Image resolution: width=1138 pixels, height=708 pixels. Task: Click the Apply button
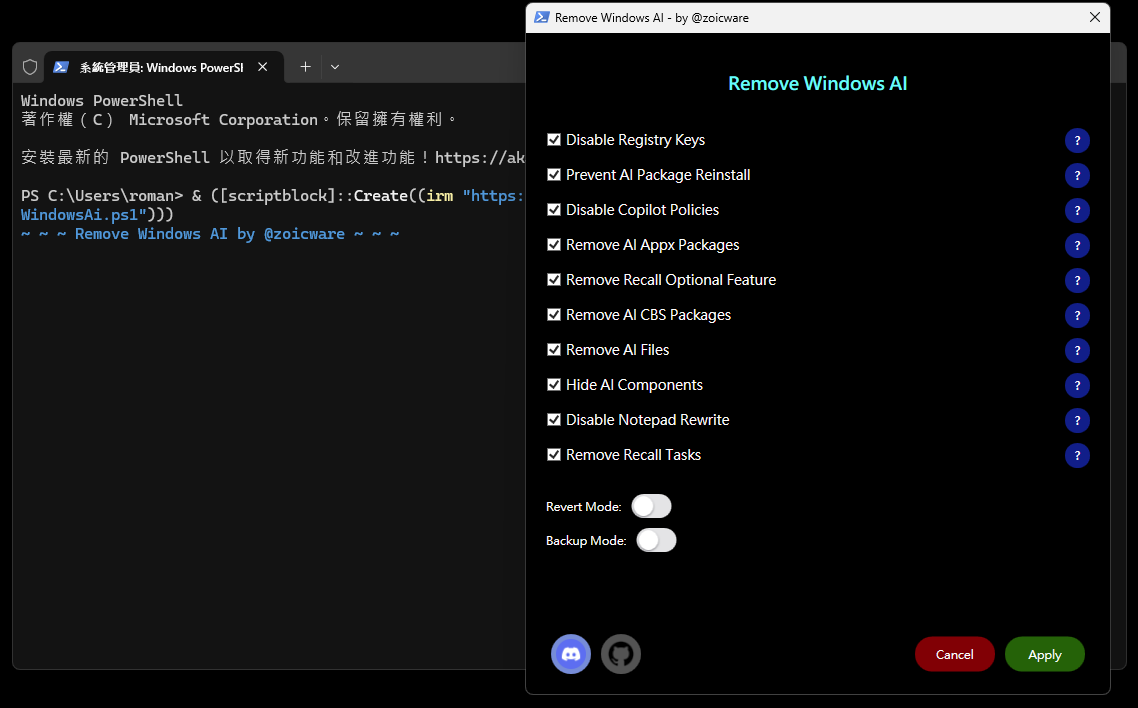(1044, 654)
